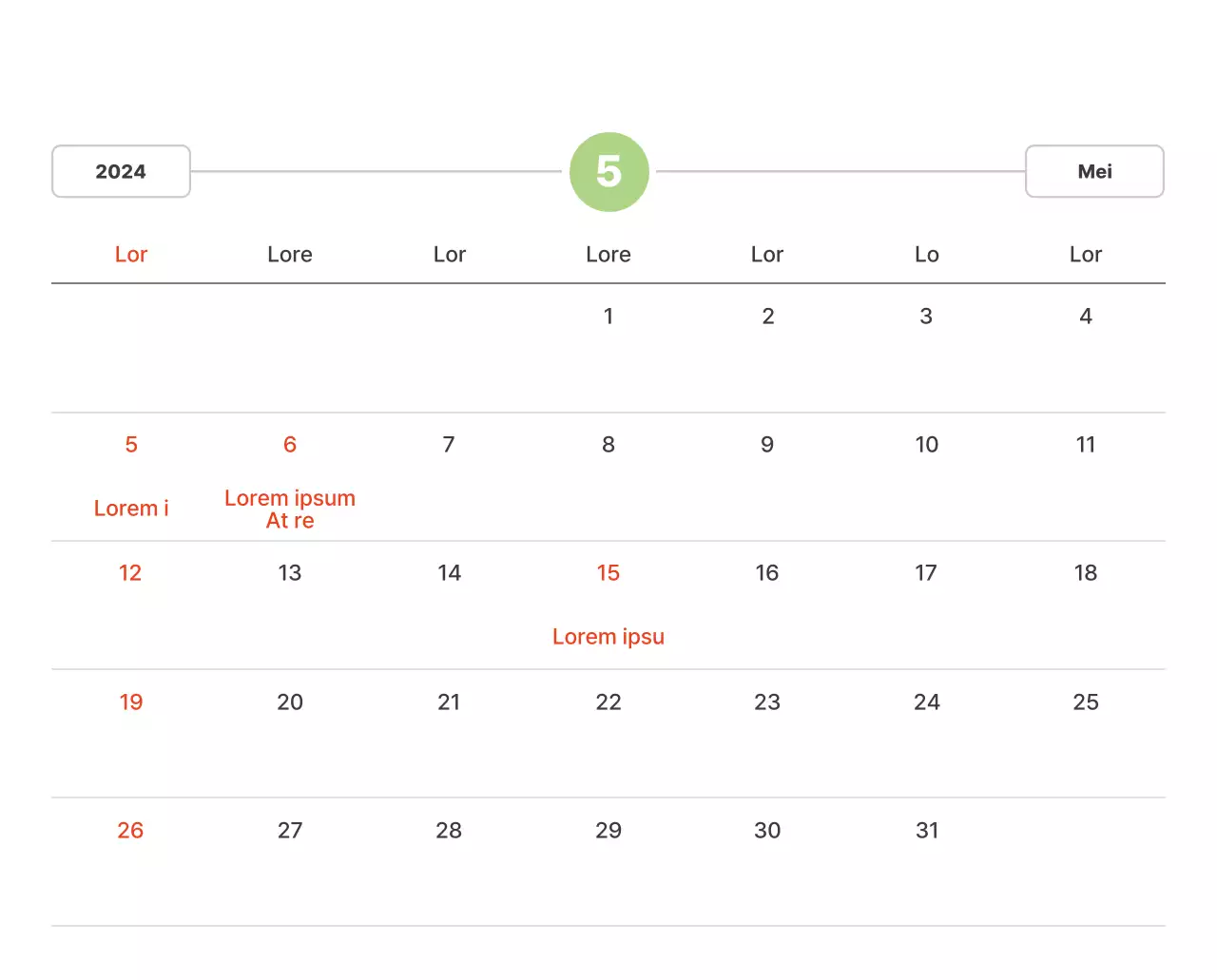Open the 'Lorem ipsu' event on day 15
The width and height of the screenshot is (1217, 980).
coord(608,637)
